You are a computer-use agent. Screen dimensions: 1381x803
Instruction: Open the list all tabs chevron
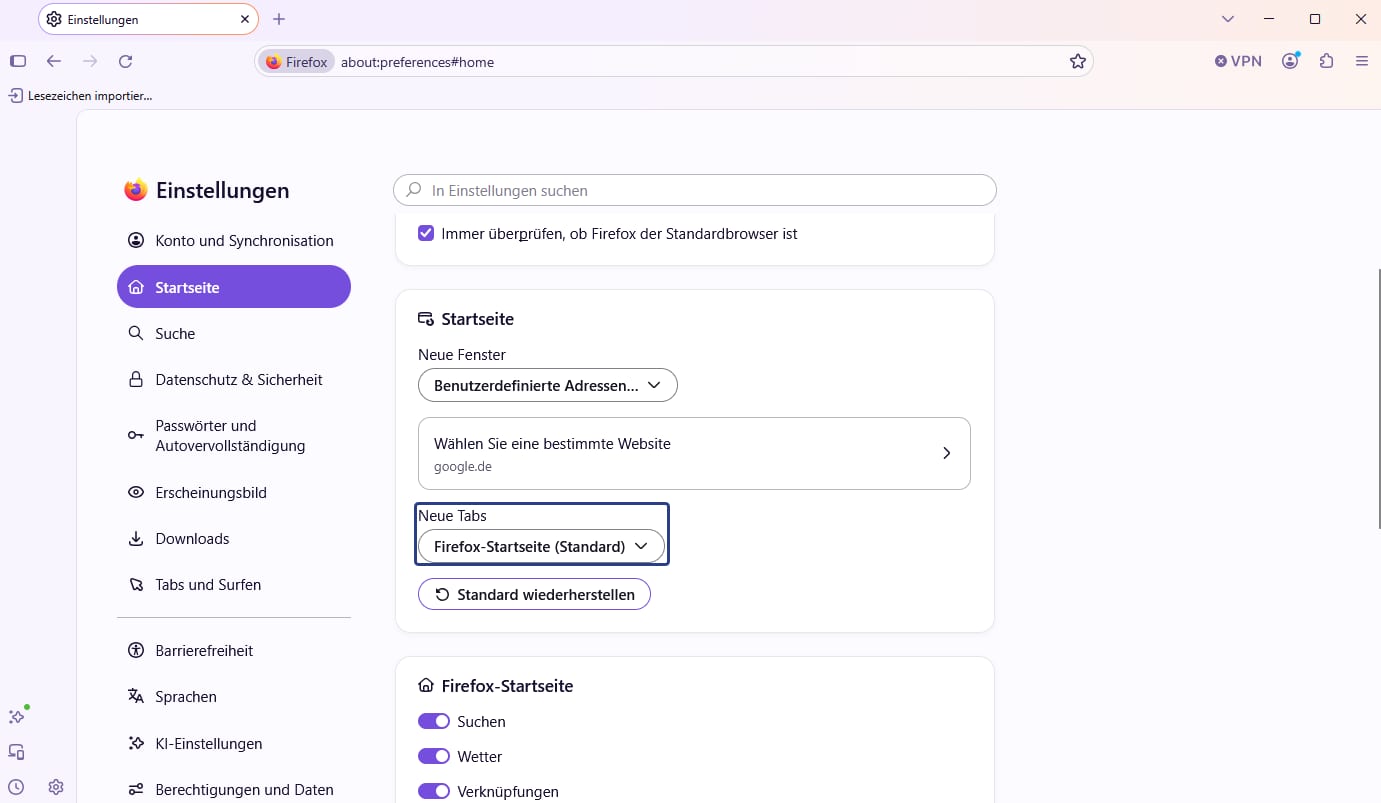pos(1228,19)
